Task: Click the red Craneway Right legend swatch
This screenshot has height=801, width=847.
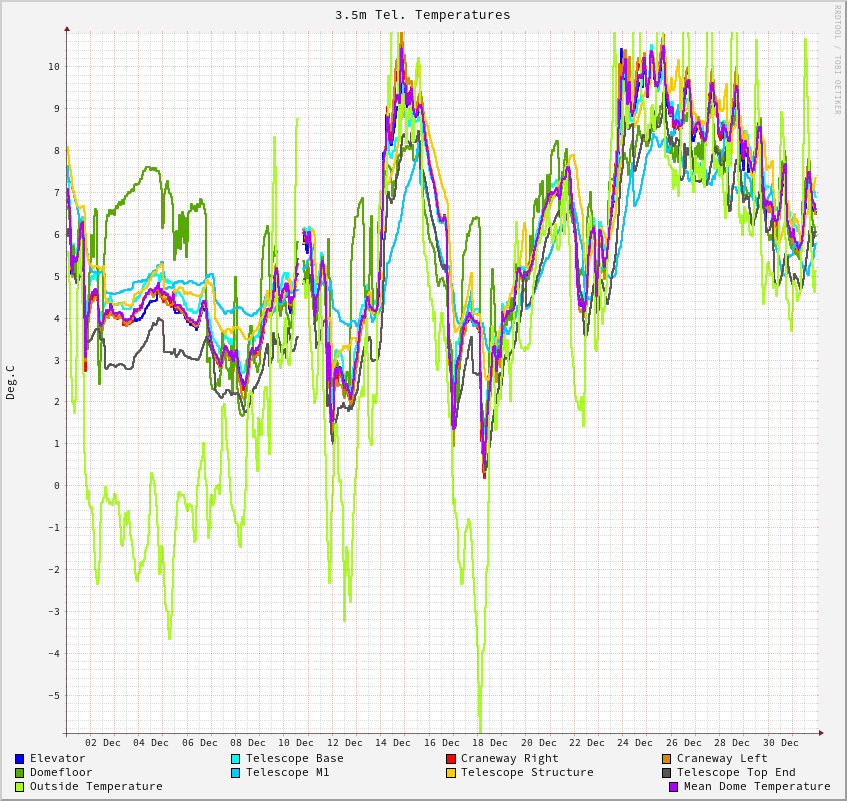Action: coord(451,759)
